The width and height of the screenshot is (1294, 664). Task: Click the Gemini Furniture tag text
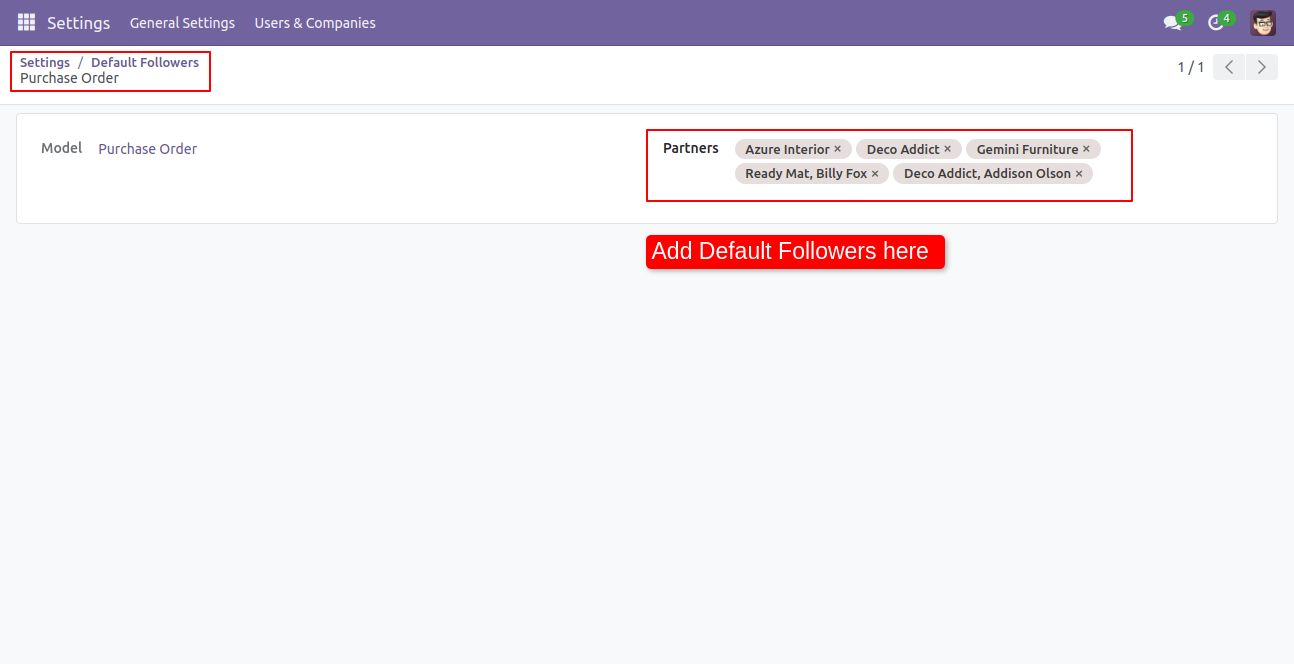(x=1027, y=149)
